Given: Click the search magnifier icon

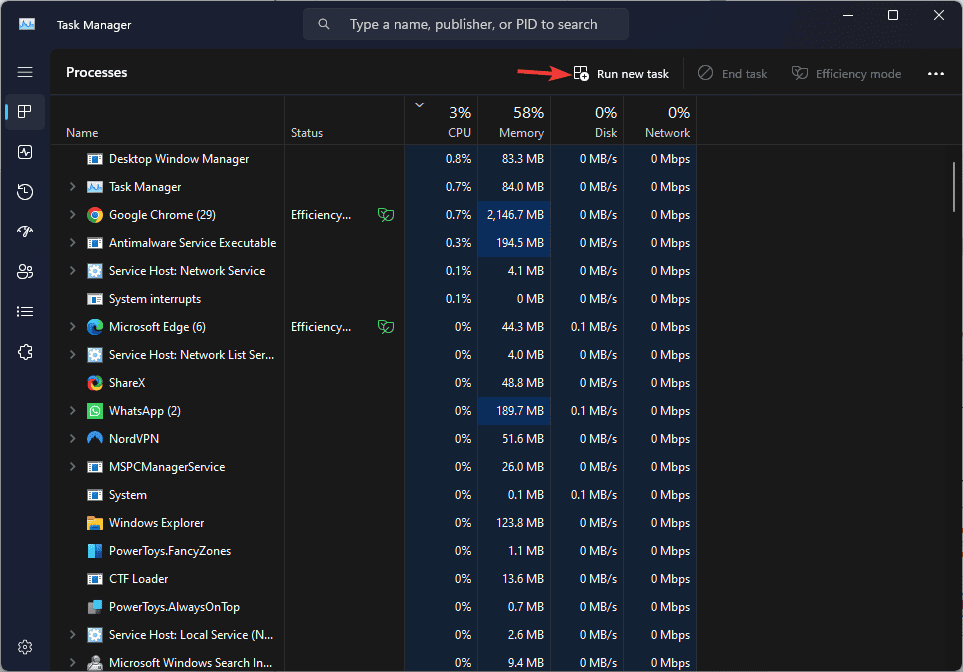Looking at the screenshot, I should point(324,24).
